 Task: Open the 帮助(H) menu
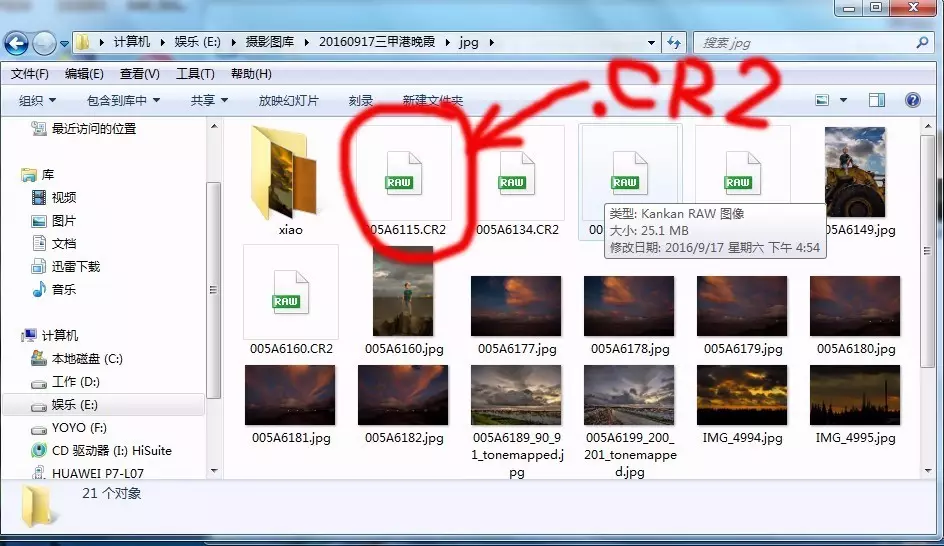tap(251, 73)
